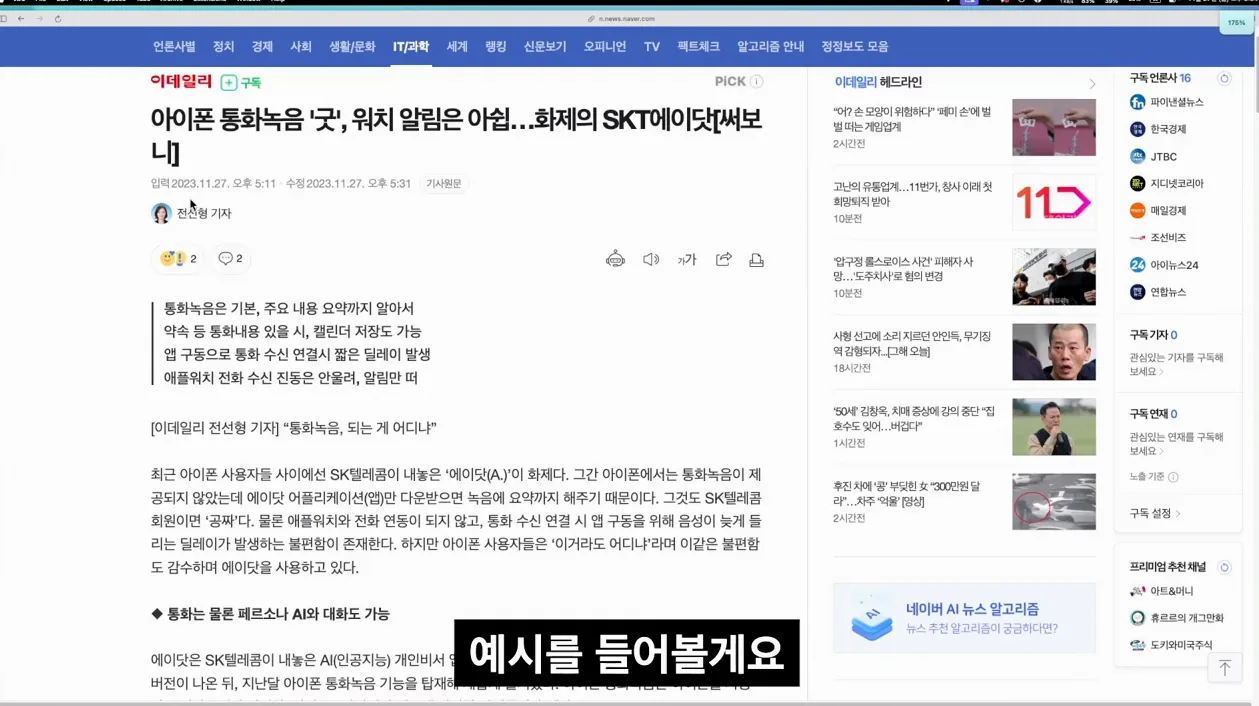Viewport: 1259px width, 706px height.
Task: Open 세계 section
Action: point(457,47)
